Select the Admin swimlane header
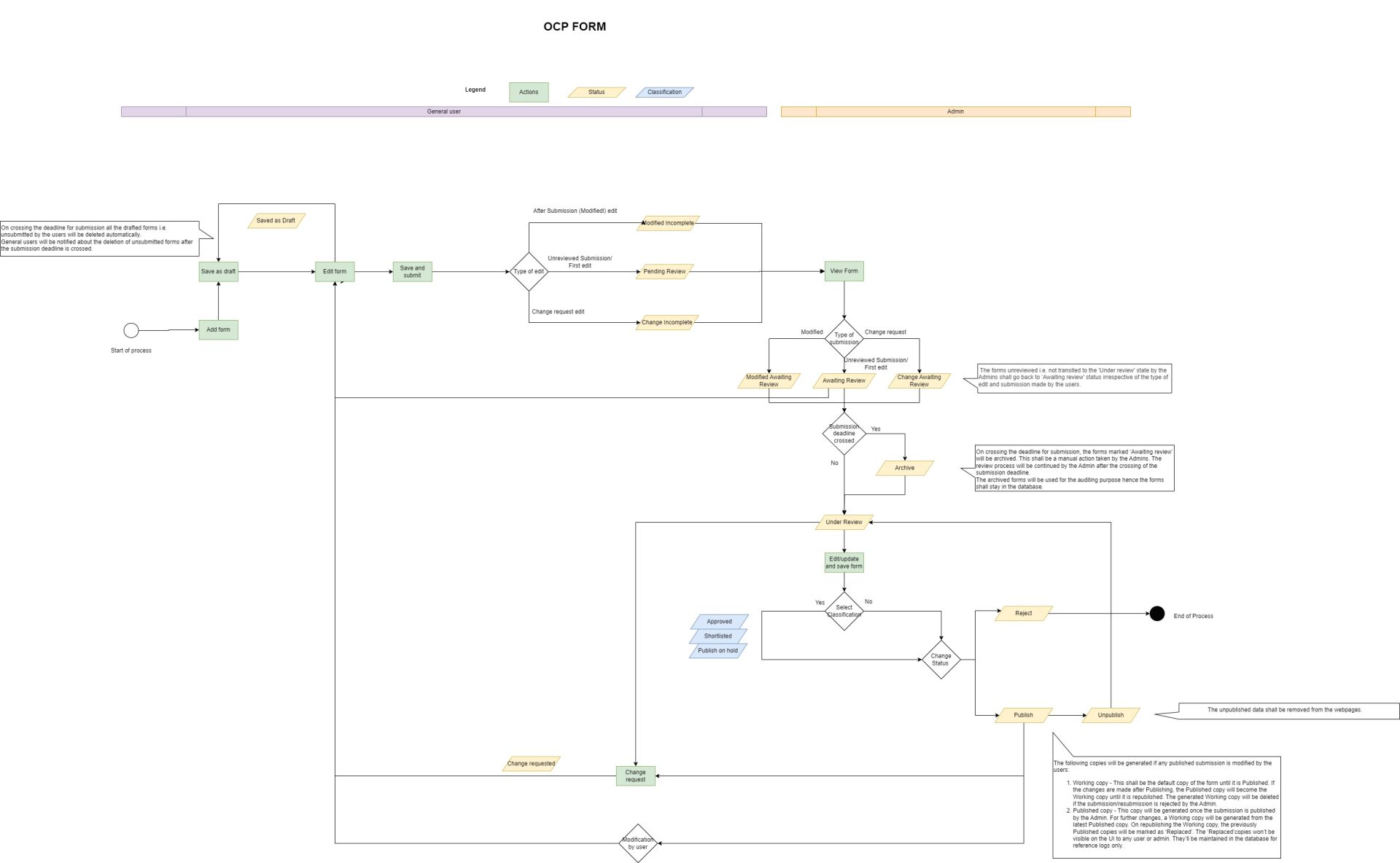This screenshot has height=863, width=1400. (x=955, y=112)
